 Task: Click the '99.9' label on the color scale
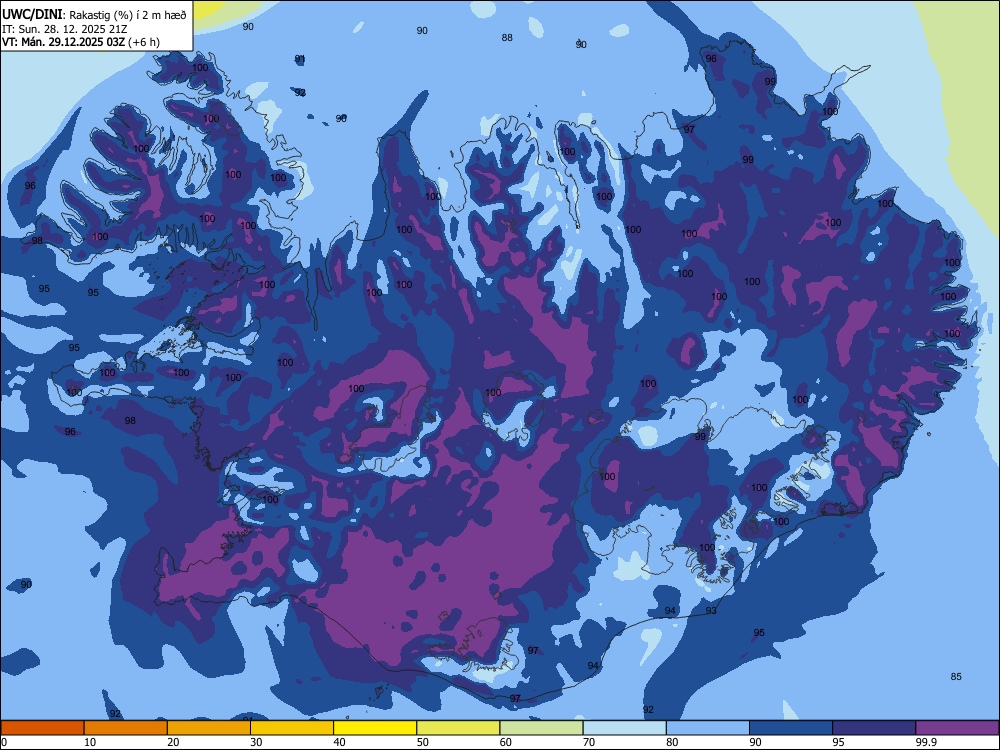pyautogui.click(x=925, y=742)
